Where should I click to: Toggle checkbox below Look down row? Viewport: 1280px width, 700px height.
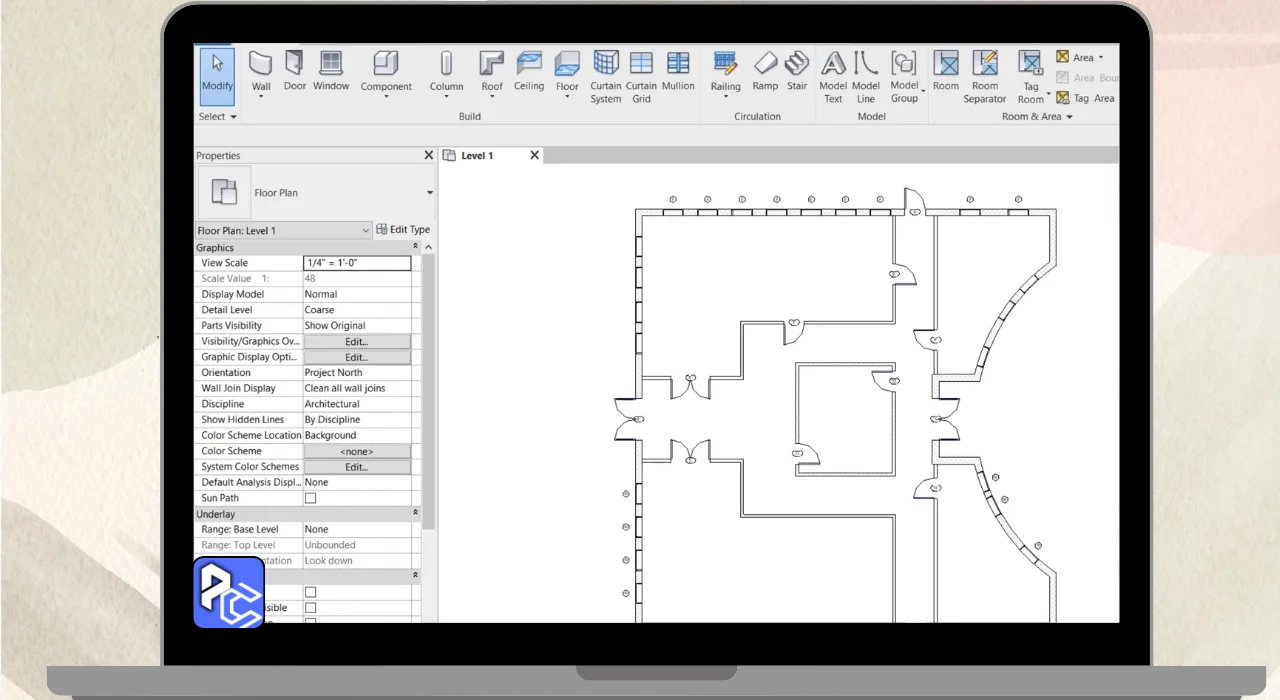(310, 592)
